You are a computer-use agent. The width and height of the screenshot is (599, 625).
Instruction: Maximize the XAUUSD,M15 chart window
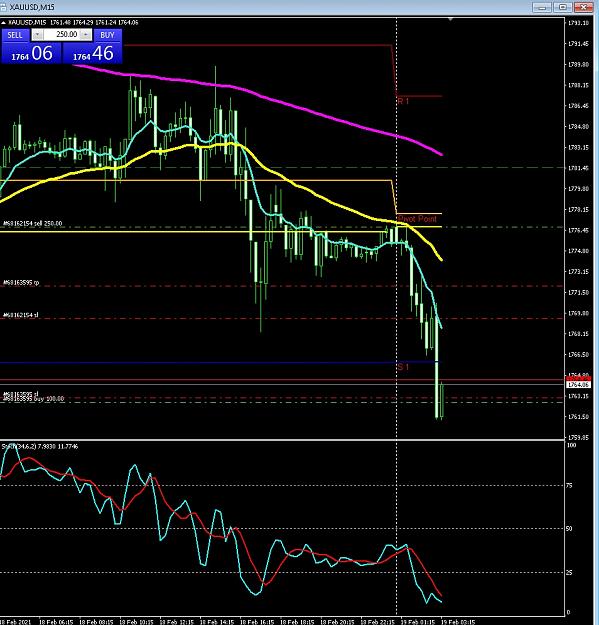pos(563,7)
